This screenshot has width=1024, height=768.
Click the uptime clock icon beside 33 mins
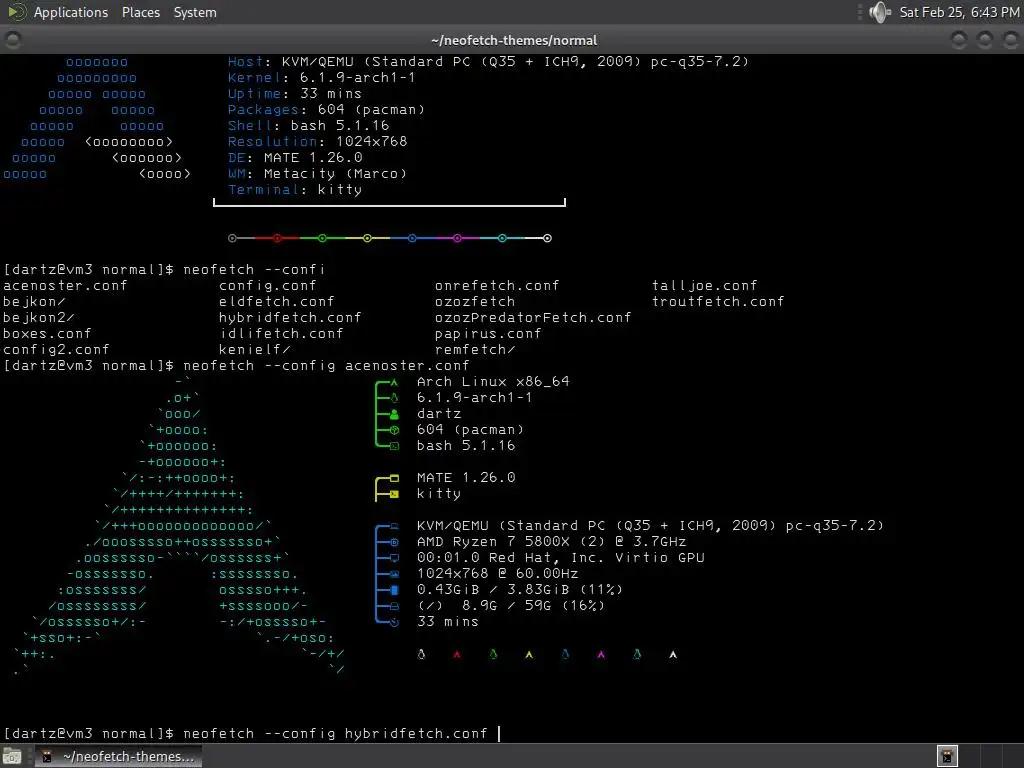tap(394, 622)
